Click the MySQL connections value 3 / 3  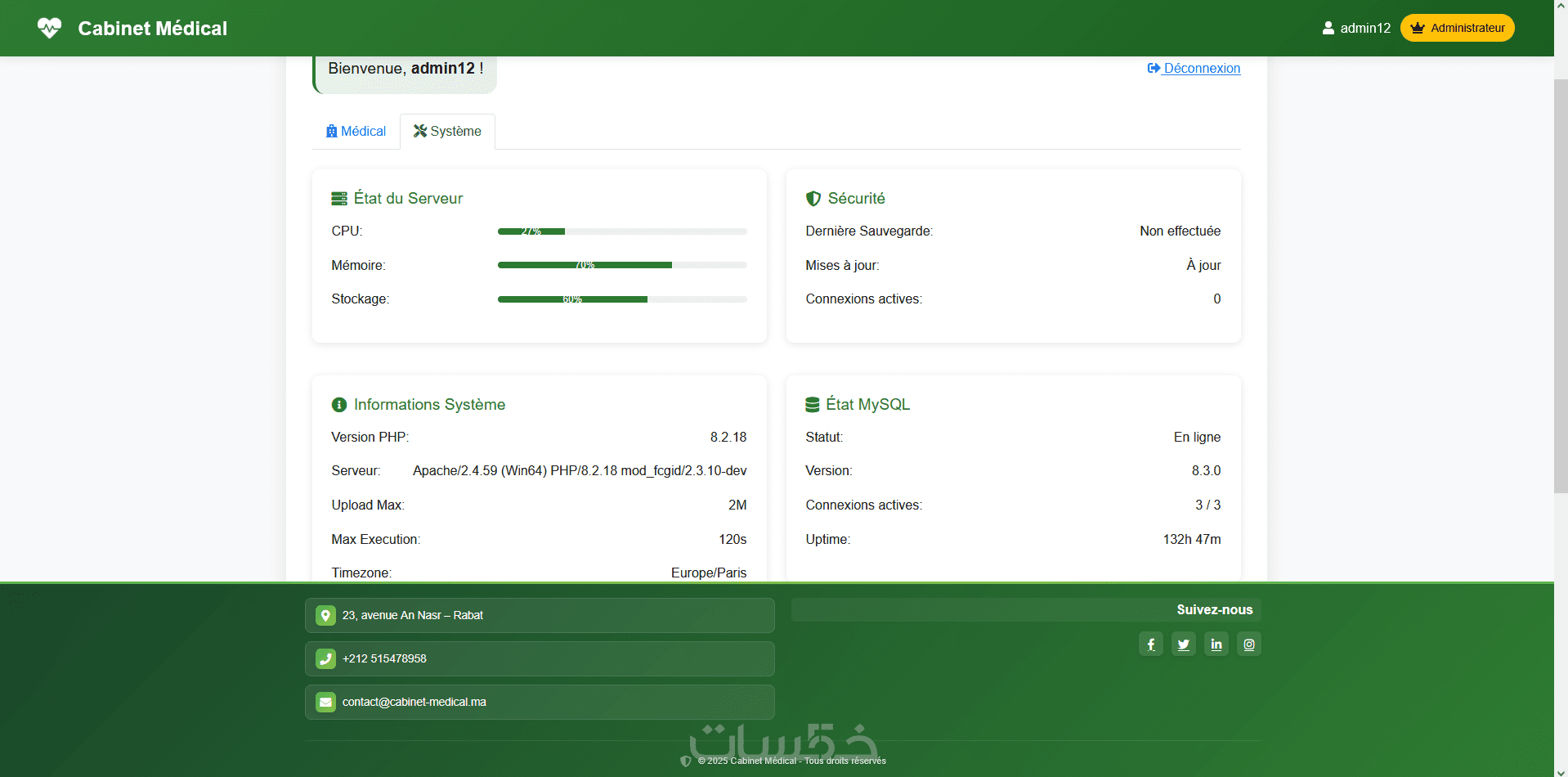click(x=1207, y=505)
